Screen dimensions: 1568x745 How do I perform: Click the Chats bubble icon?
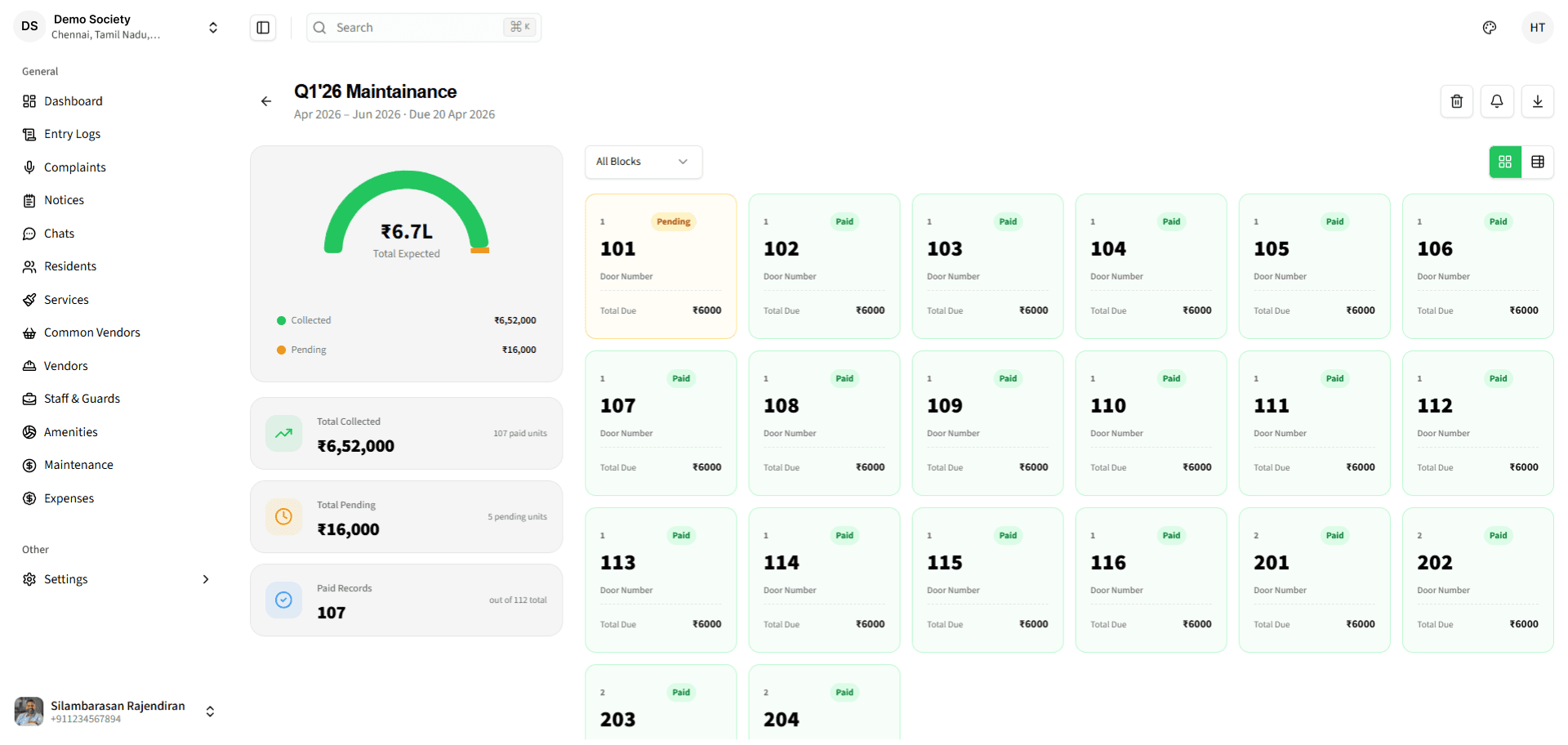(x=29, y=234)
